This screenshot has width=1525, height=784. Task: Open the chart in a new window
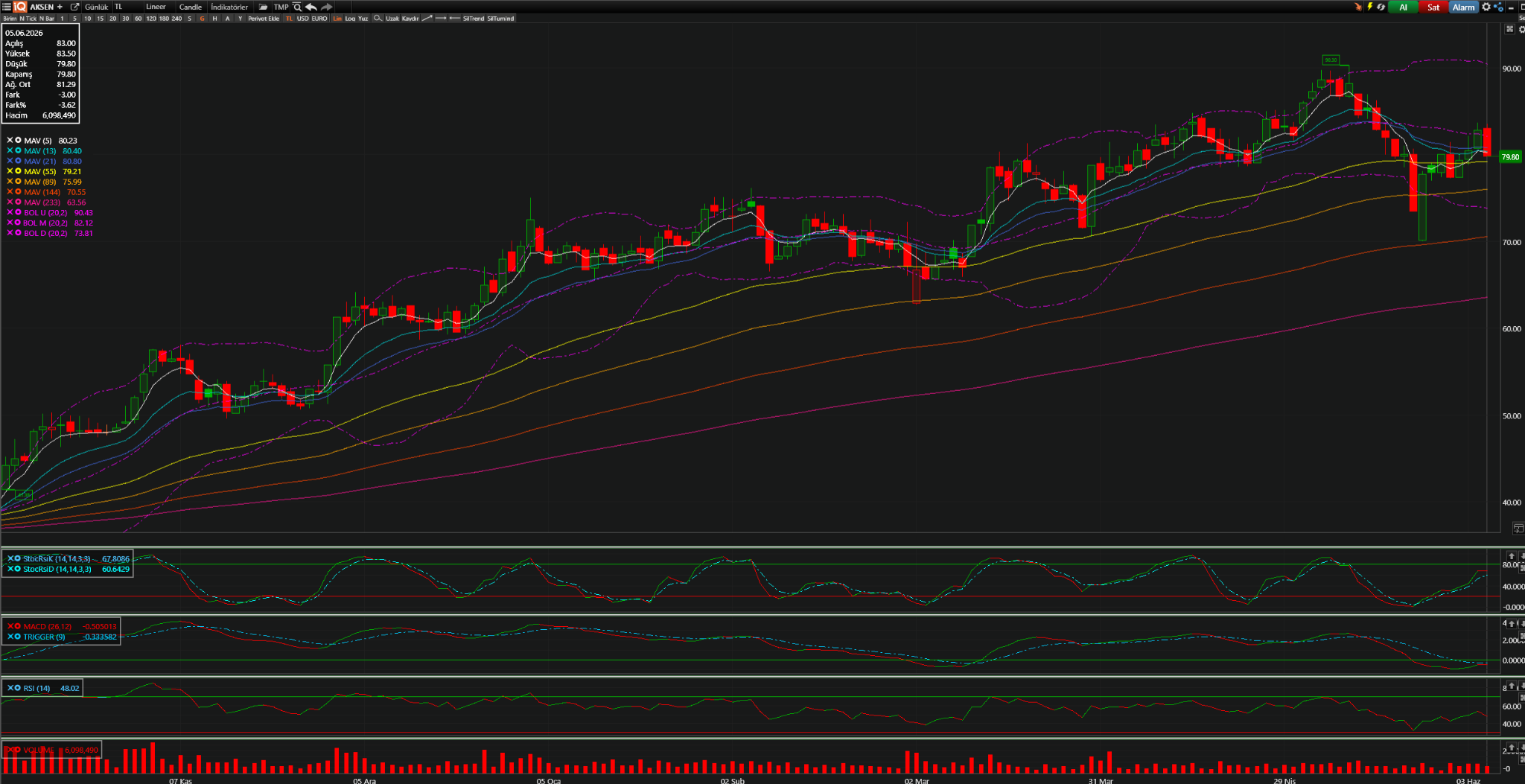74,7
